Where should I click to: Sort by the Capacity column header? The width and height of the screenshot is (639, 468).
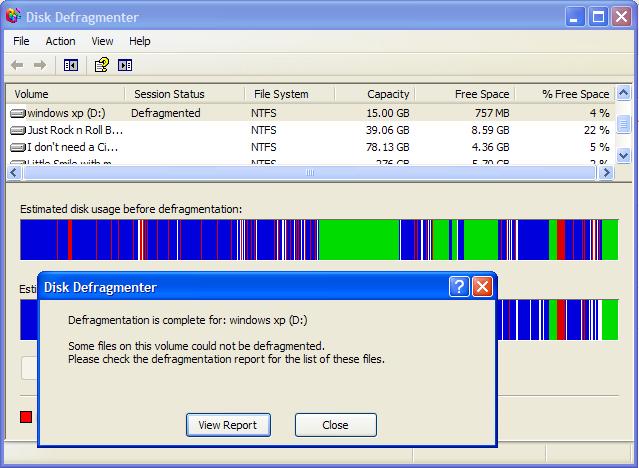tap(375, 94)
